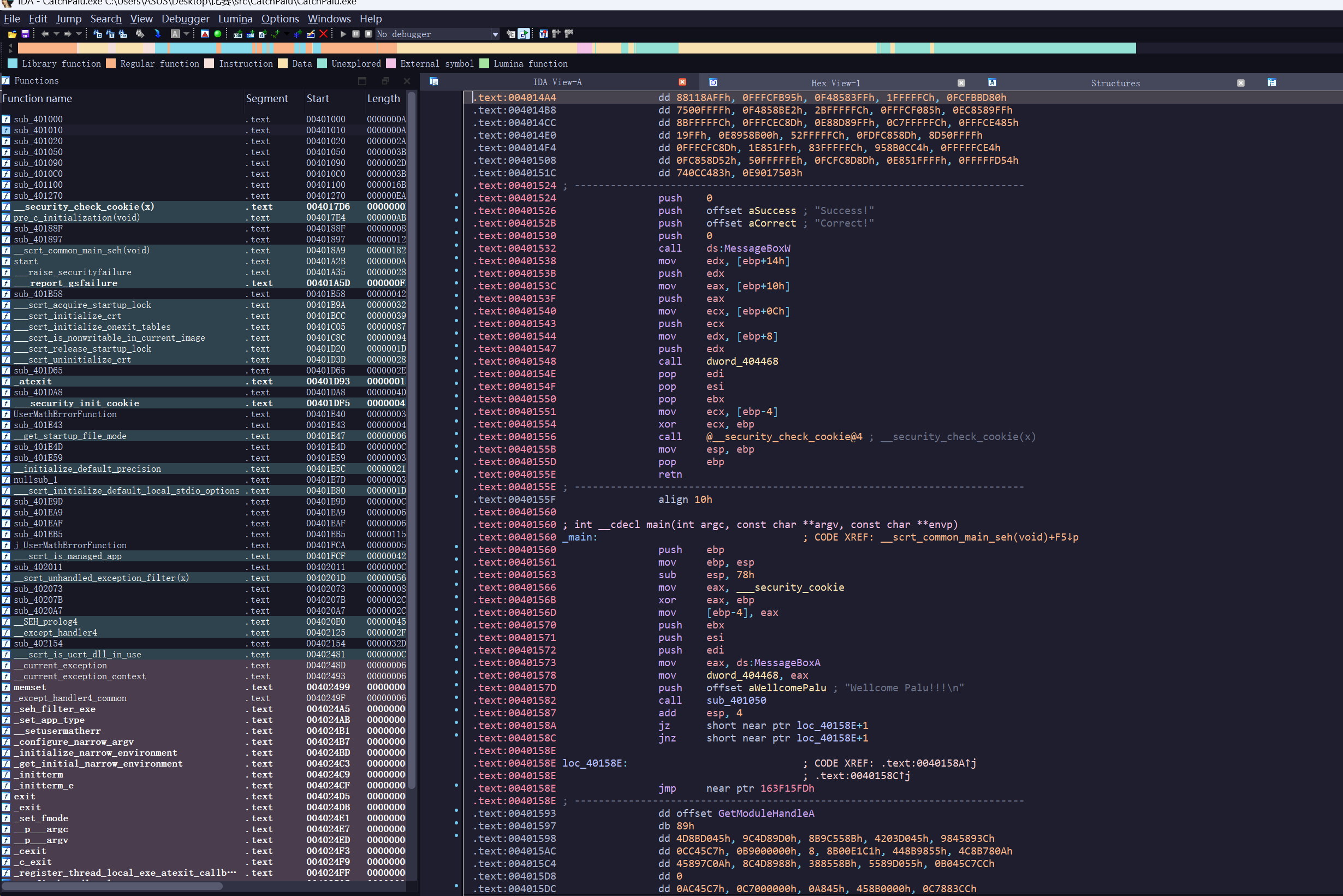
Task: Jump back with the left arrow icon
Action: (45, 34)
